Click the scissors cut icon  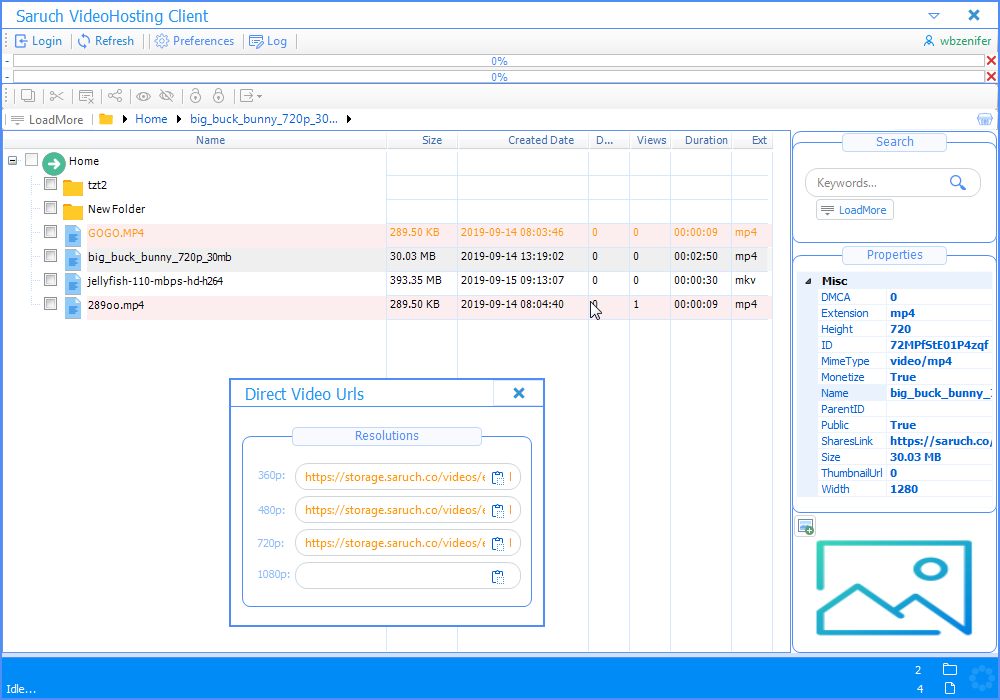(x=57, y=96)
